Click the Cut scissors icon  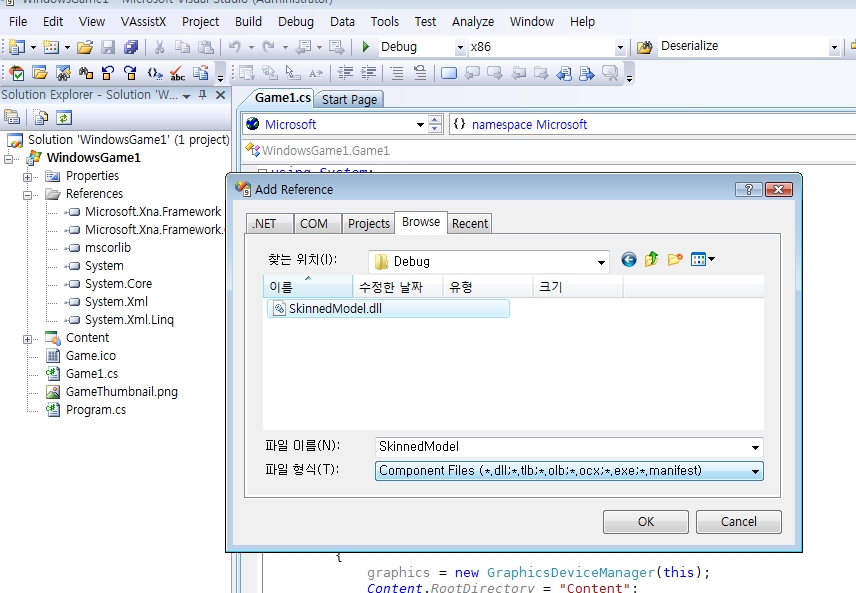tap(159, 47)
